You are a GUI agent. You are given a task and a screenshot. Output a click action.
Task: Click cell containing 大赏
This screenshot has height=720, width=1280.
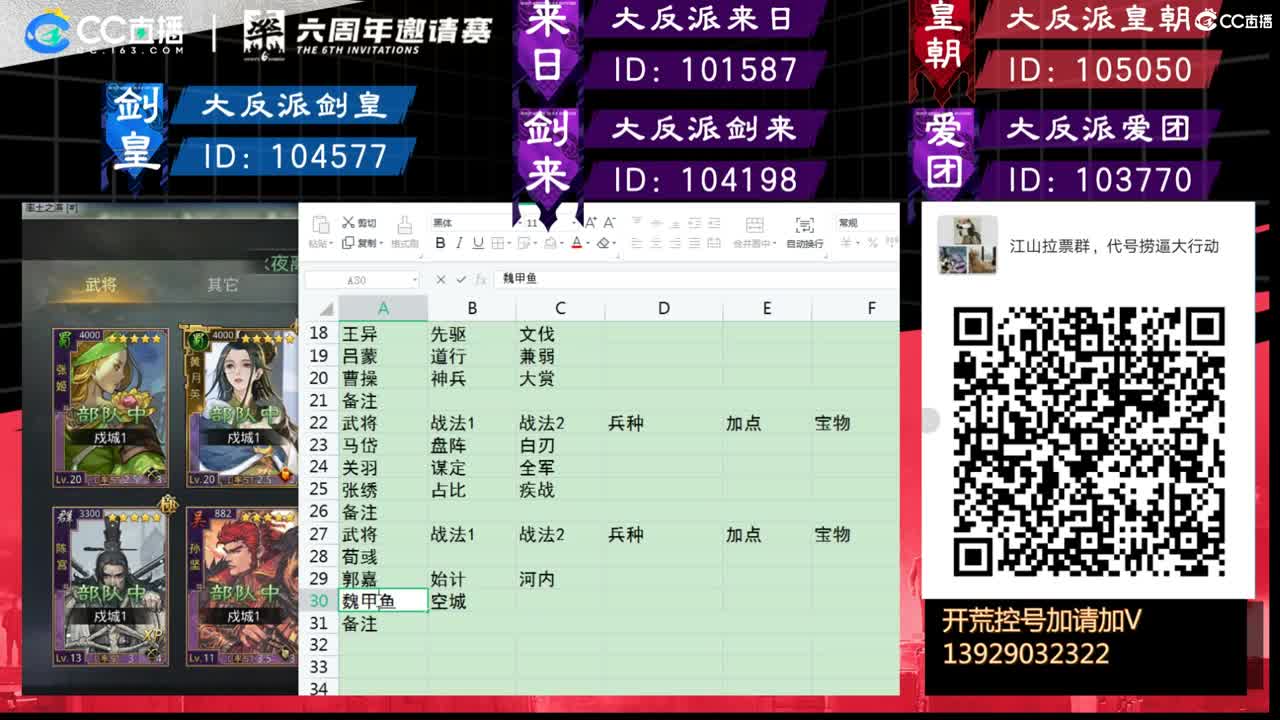pyautogui.click(x=560, y=378)
